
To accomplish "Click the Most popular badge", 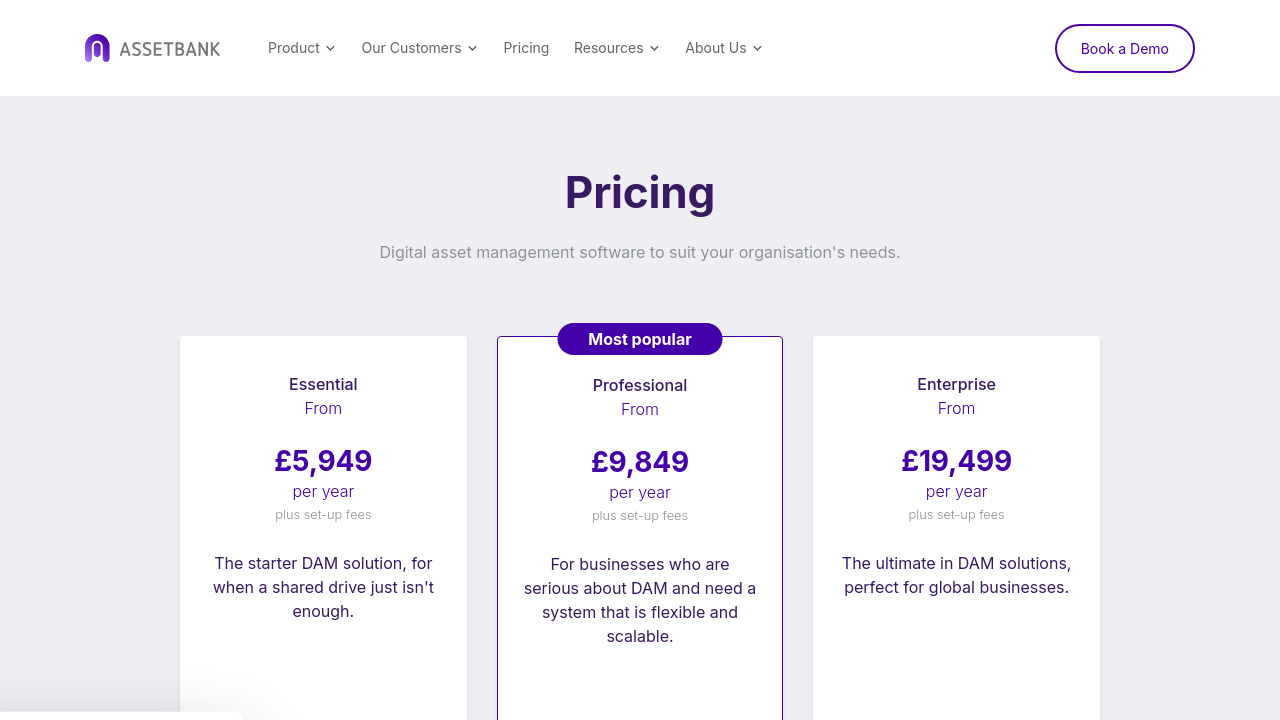I will (640, 339).
